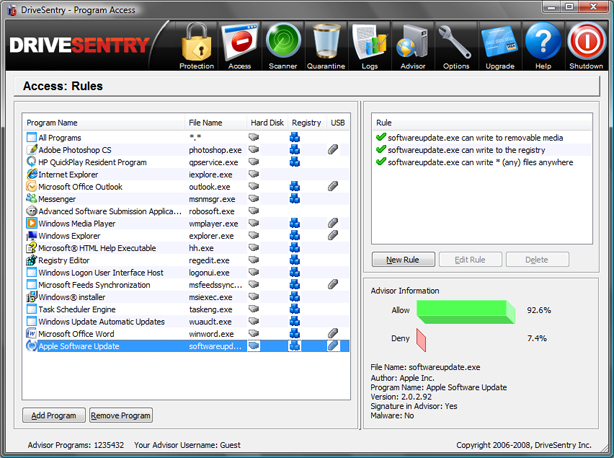This screenshot has height=458, width=614.
Task: Click the Registry Editor program icon
Action: (32, 260)
